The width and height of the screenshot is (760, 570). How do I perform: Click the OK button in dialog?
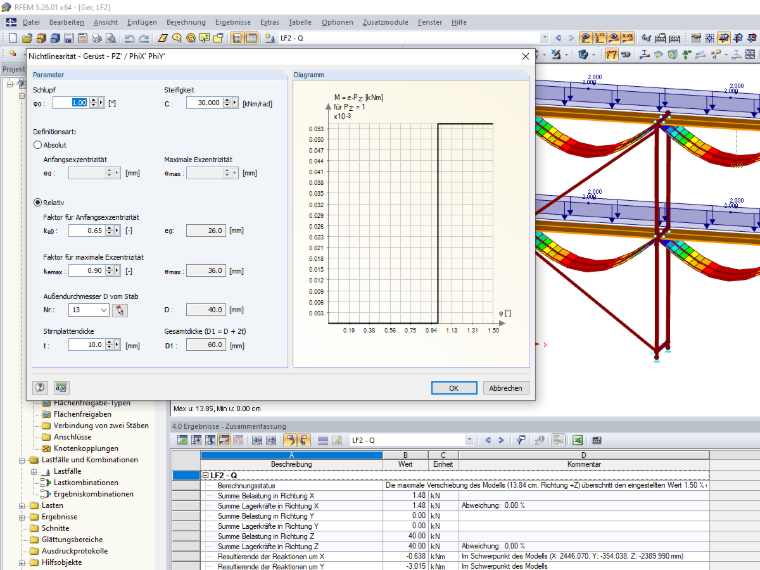[x=454, y=388]
